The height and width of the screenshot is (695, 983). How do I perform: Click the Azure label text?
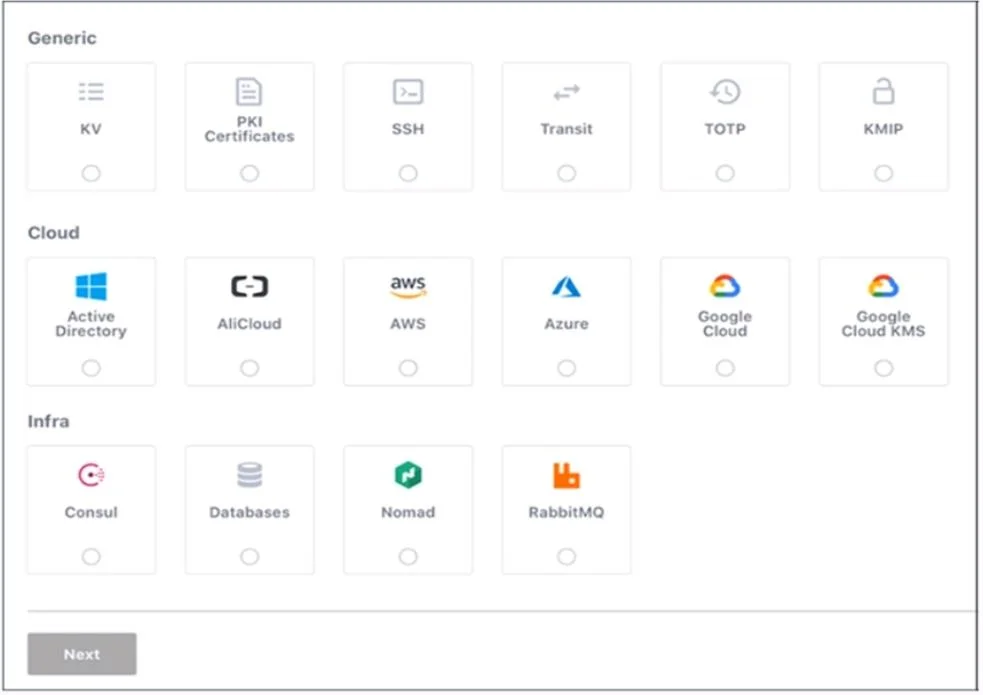[x=567, y=324]
